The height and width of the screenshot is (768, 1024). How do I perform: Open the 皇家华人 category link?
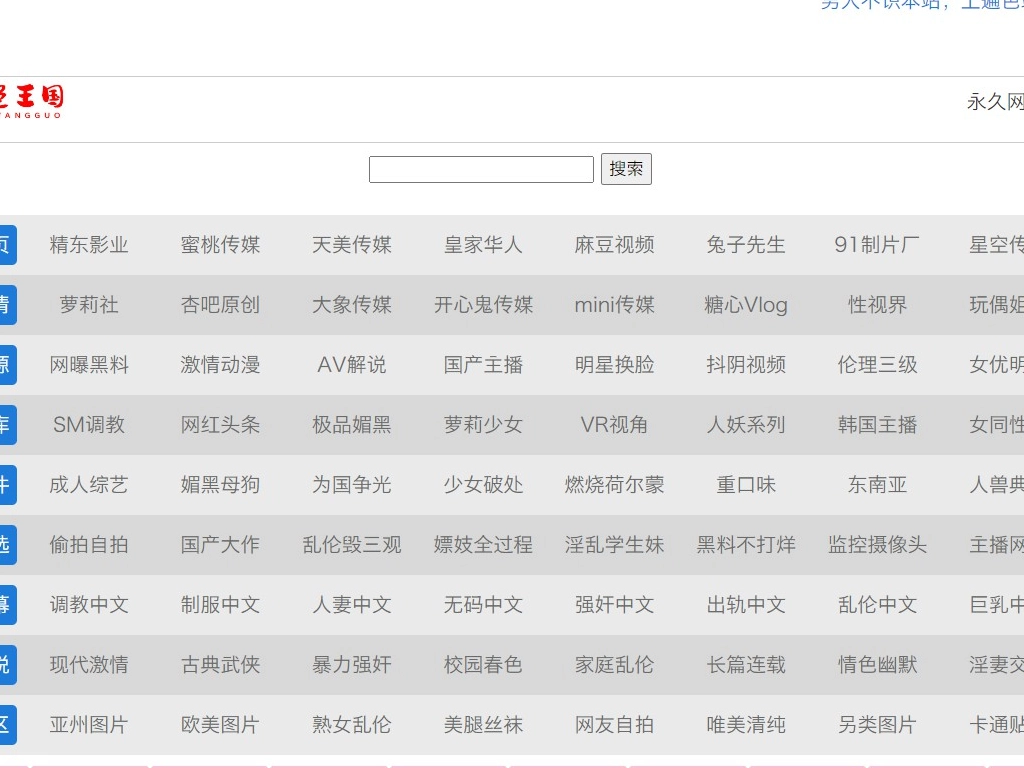pyautogui.click(x=483, y=245)
